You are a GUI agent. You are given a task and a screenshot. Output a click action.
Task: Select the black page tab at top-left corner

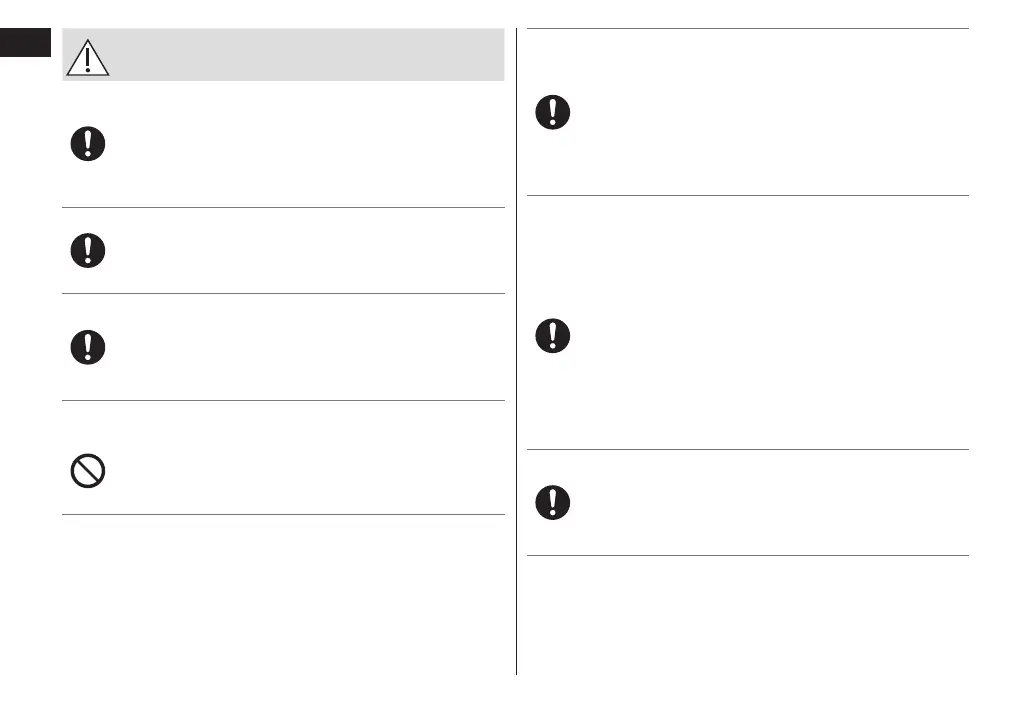point(25,43)
